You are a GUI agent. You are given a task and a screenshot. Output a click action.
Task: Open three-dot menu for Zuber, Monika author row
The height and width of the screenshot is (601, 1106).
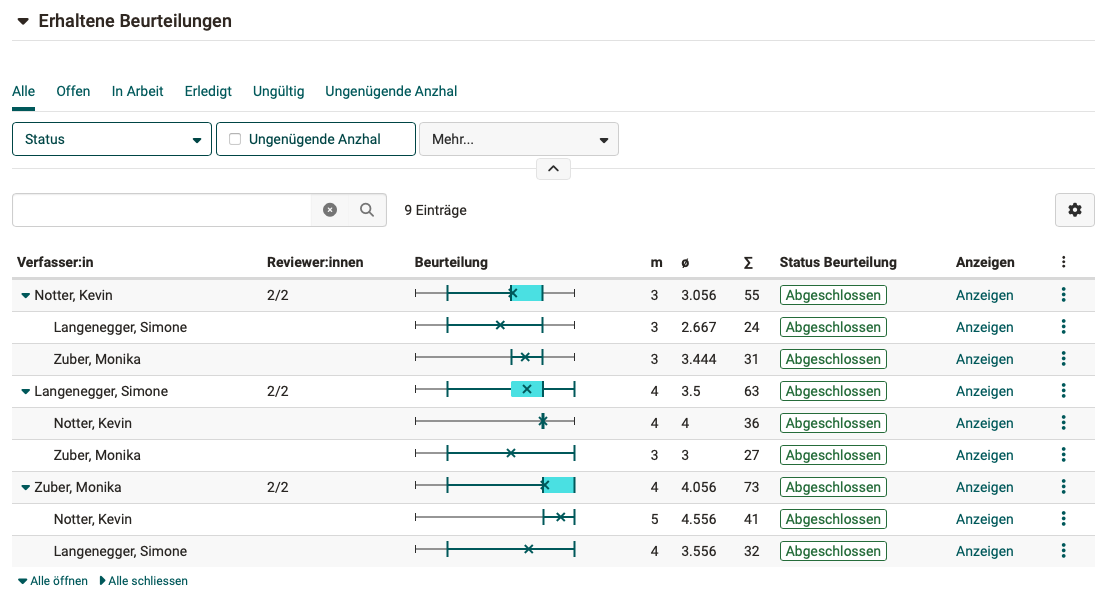(1063, 487)
